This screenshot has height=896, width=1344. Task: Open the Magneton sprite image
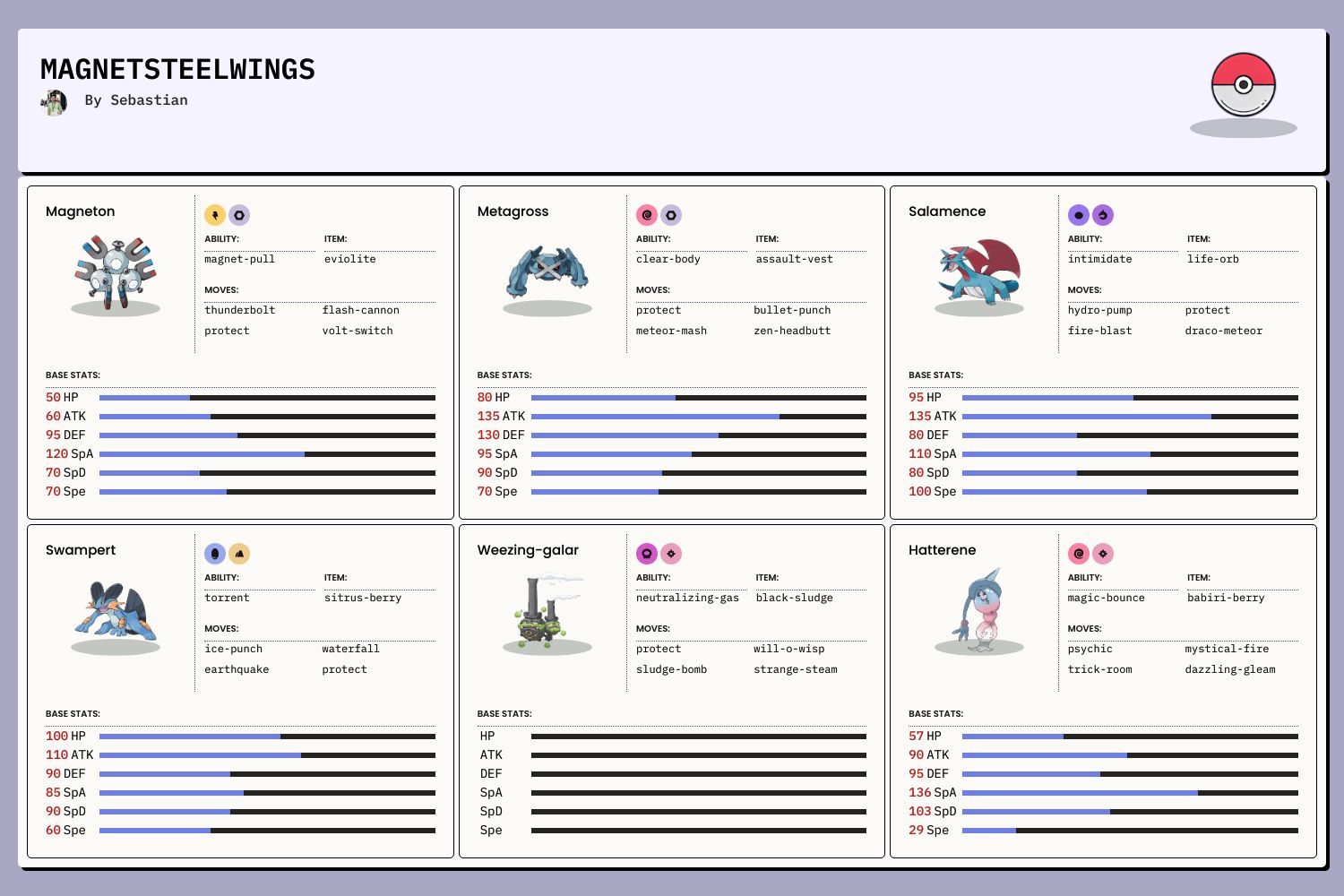point(116,272)
